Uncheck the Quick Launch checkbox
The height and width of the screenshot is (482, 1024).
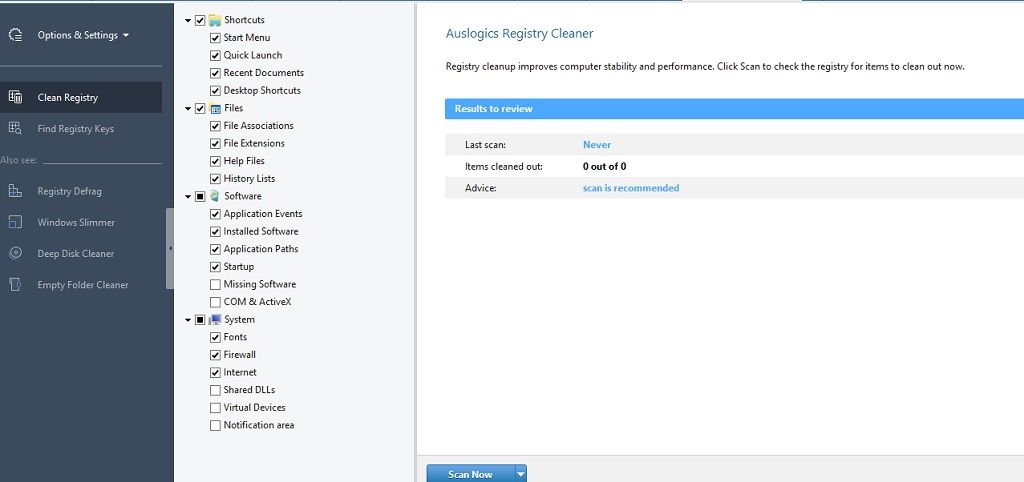click(215, 56)
